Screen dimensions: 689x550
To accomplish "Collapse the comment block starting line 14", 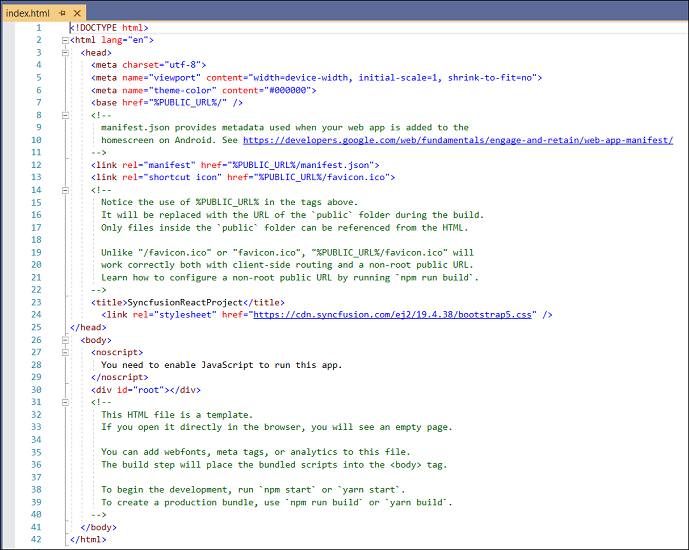I will [65, 190].
